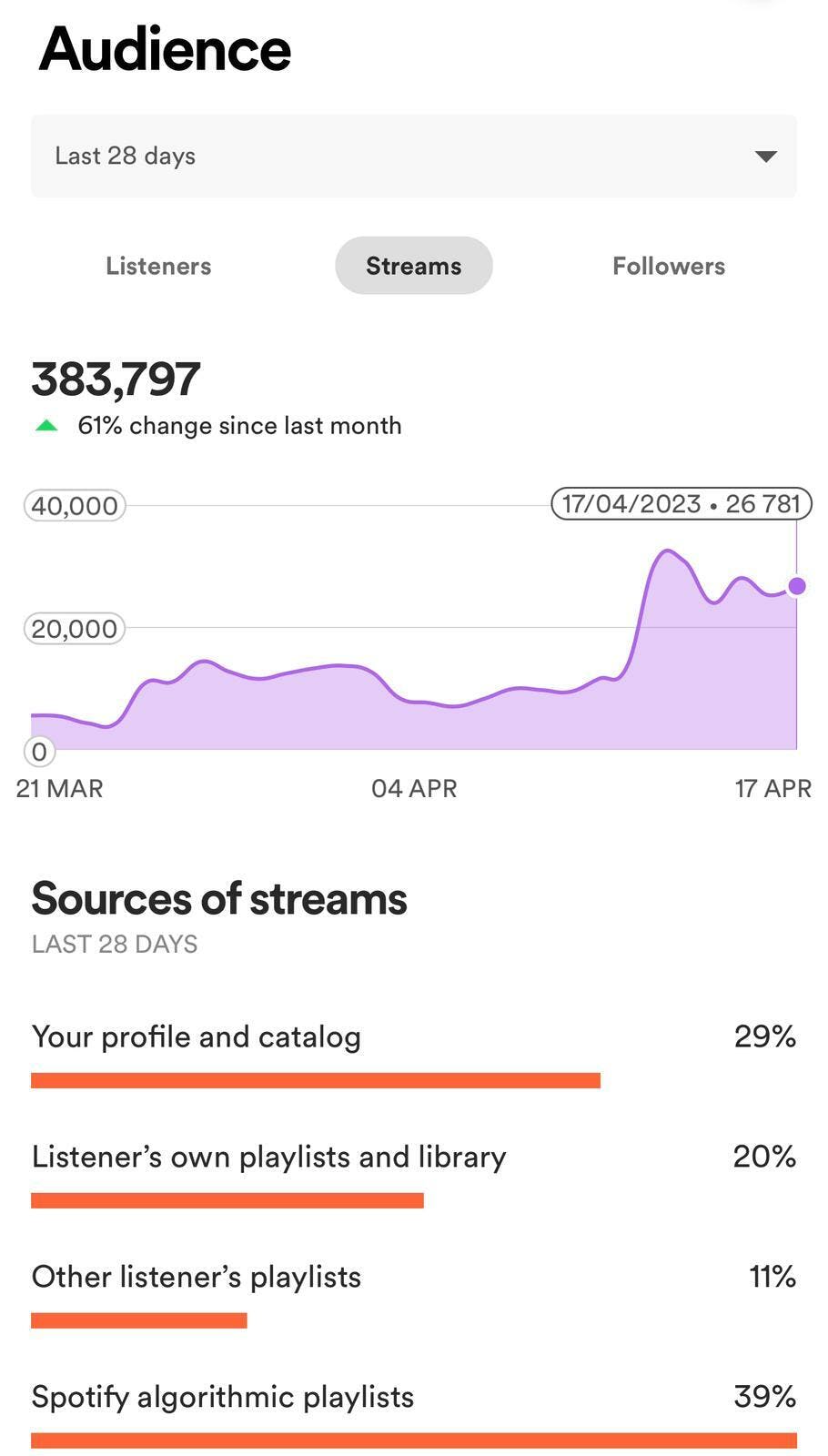The height and width of the screenshot is (1456, 828).
Task: Click the dropdown arrow in the date selector
Action: (x=765, y=157)
